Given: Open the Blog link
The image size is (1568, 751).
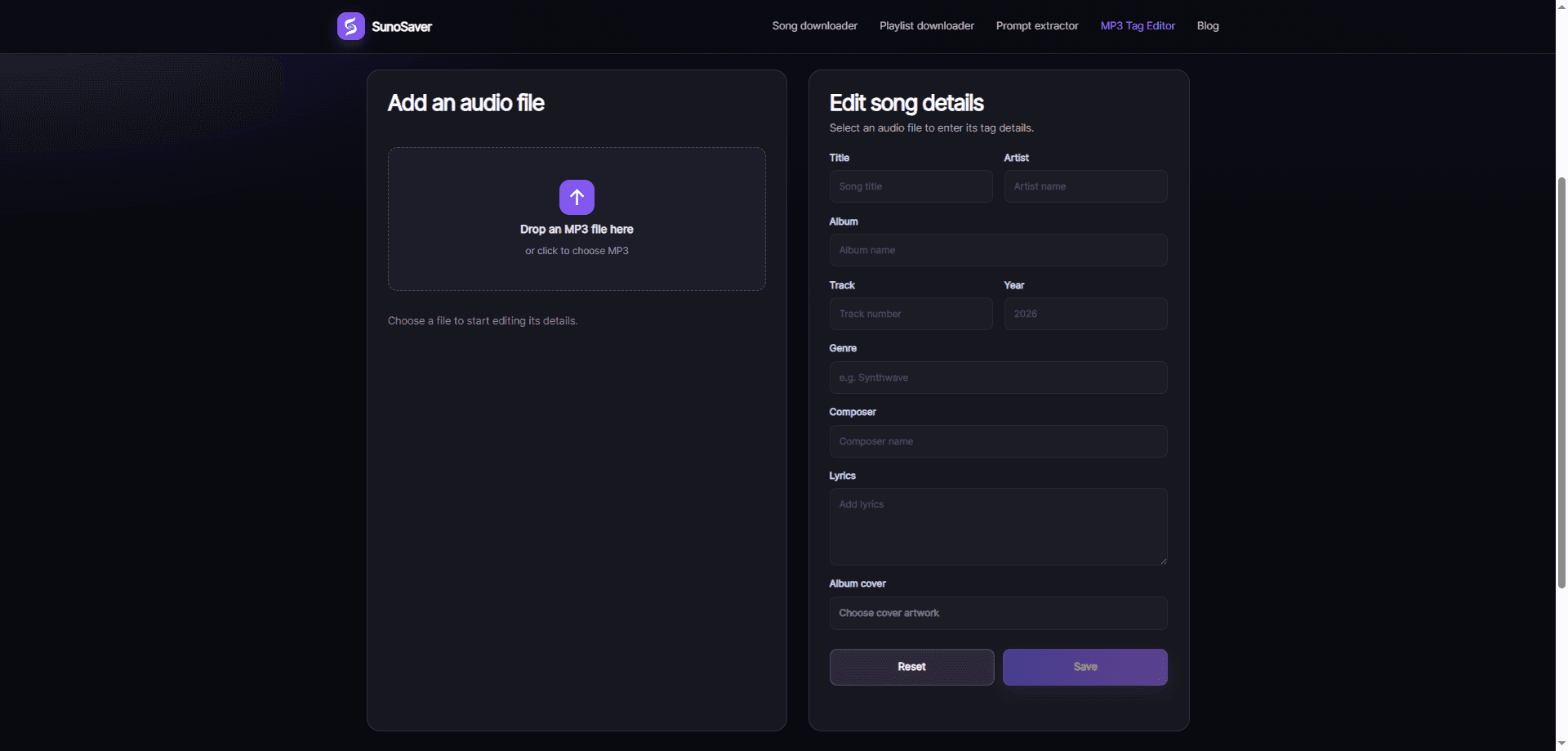Looking at the screenshot, I should 1208,26.
